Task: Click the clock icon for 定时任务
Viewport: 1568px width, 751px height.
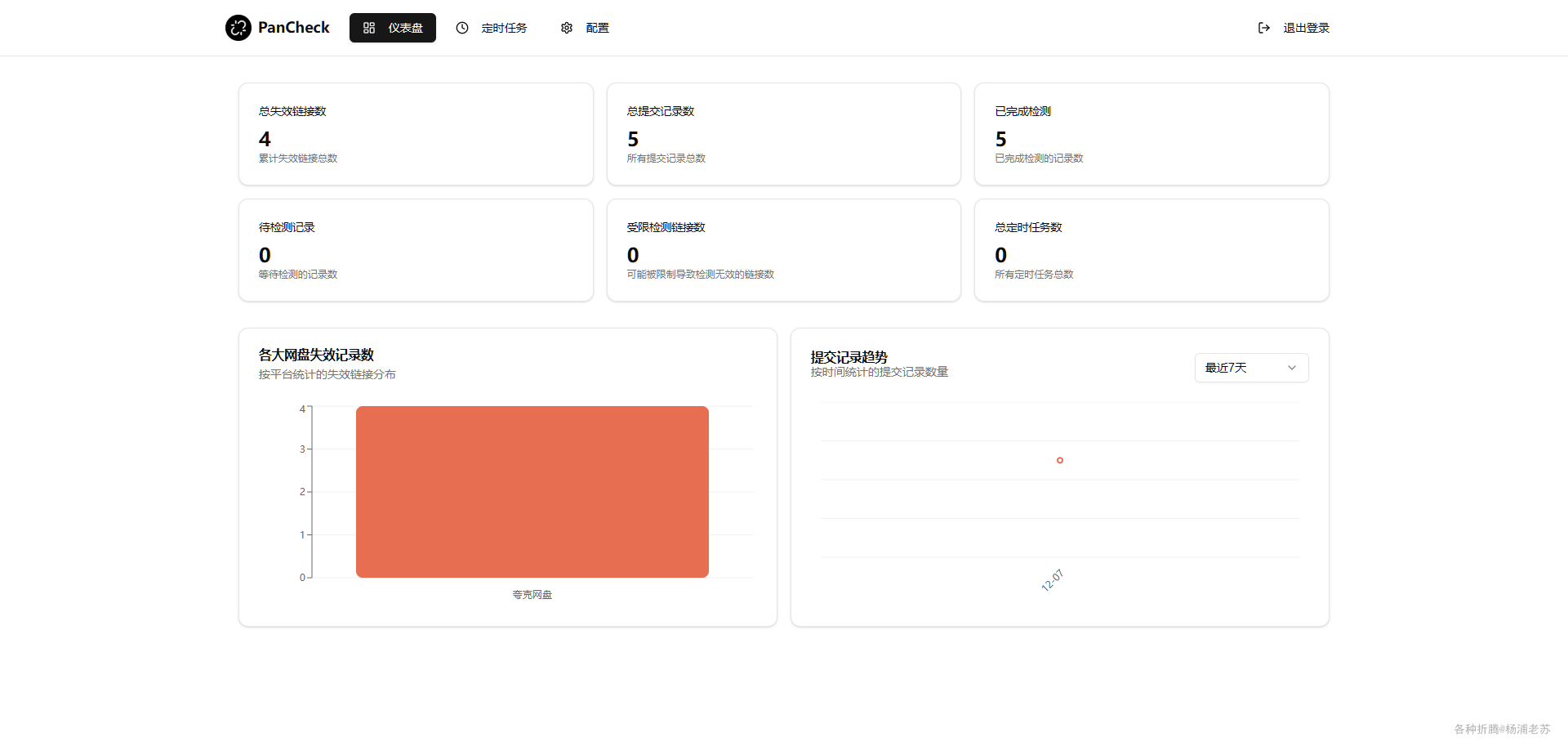Action: tap(462, 28)
